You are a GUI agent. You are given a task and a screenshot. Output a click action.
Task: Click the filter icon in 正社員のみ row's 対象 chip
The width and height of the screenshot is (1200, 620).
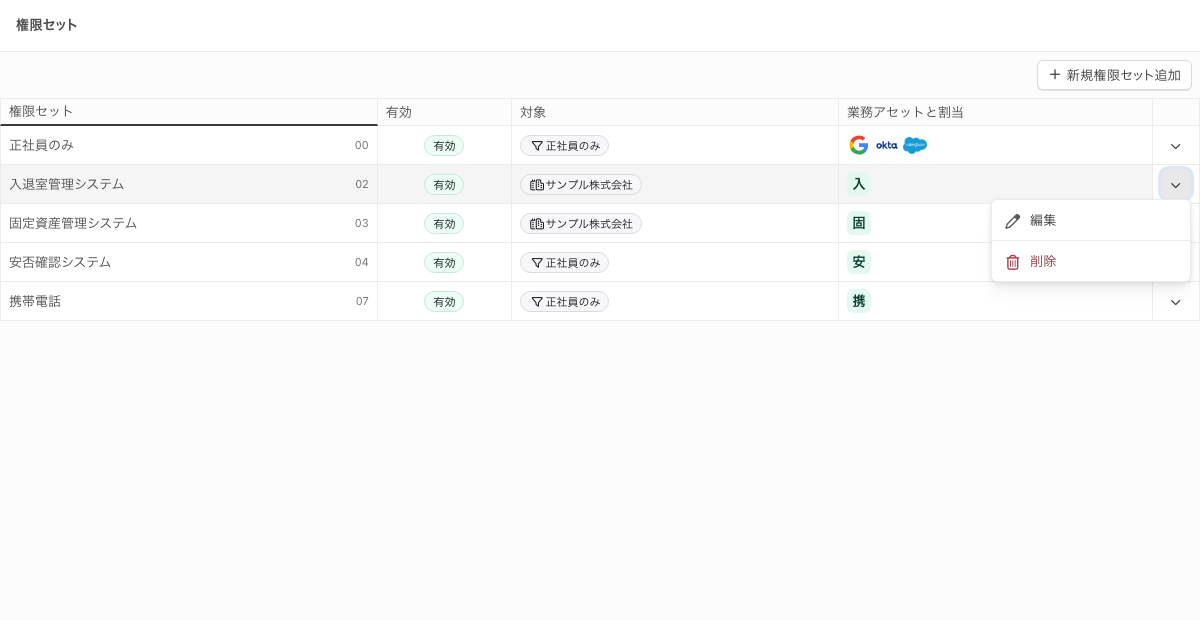(537, 146)
